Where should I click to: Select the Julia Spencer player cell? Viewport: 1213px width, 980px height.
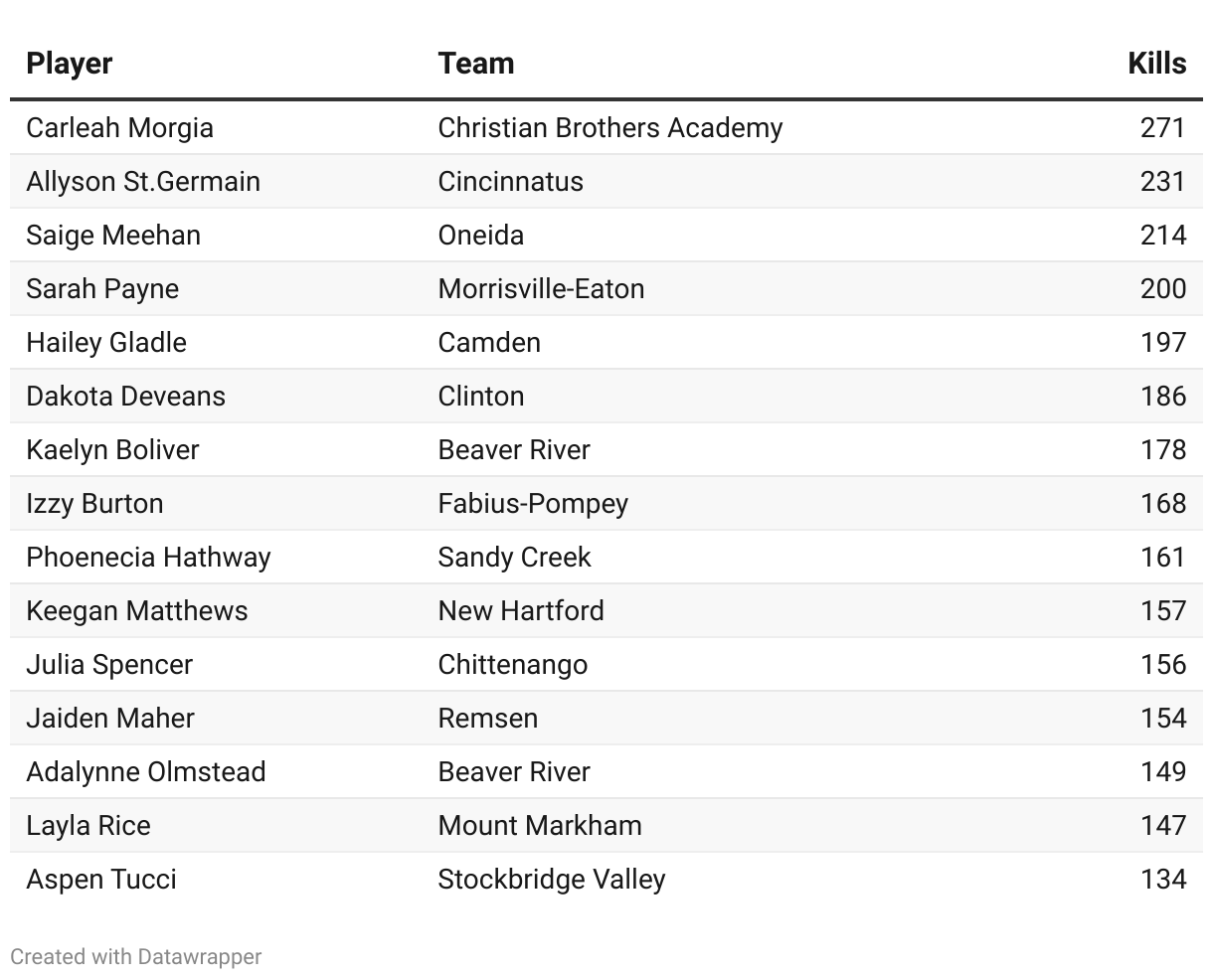(x=109, y=665)
